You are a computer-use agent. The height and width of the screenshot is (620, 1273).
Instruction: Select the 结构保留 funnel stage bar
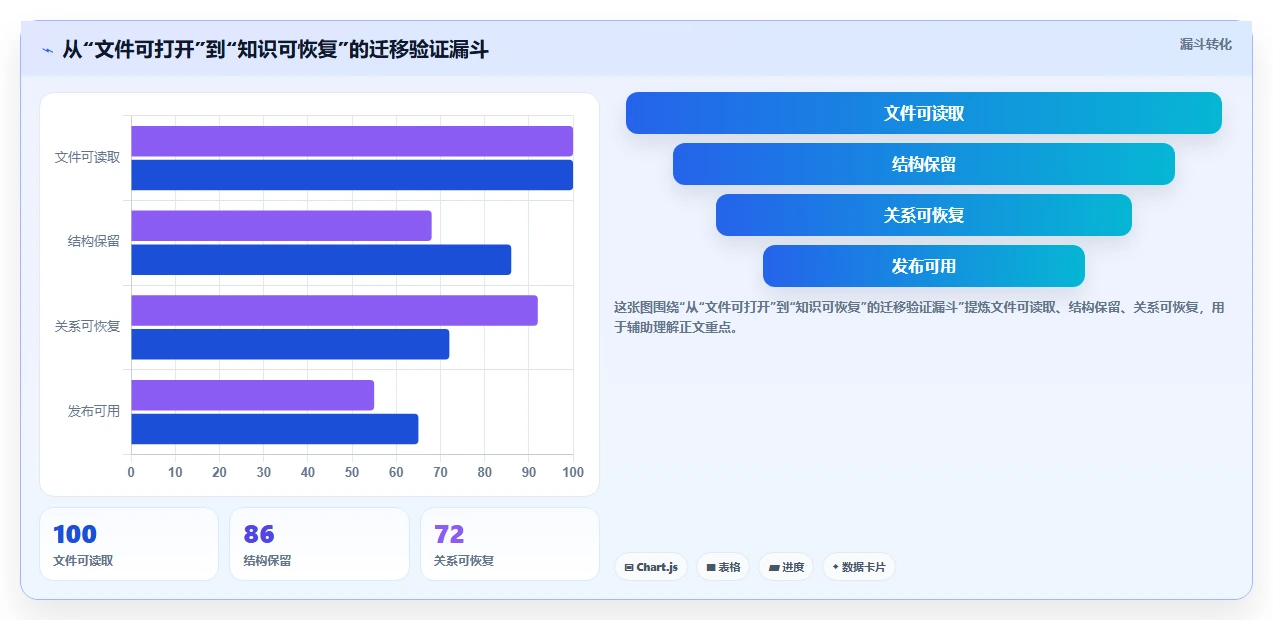coord(923,164)
